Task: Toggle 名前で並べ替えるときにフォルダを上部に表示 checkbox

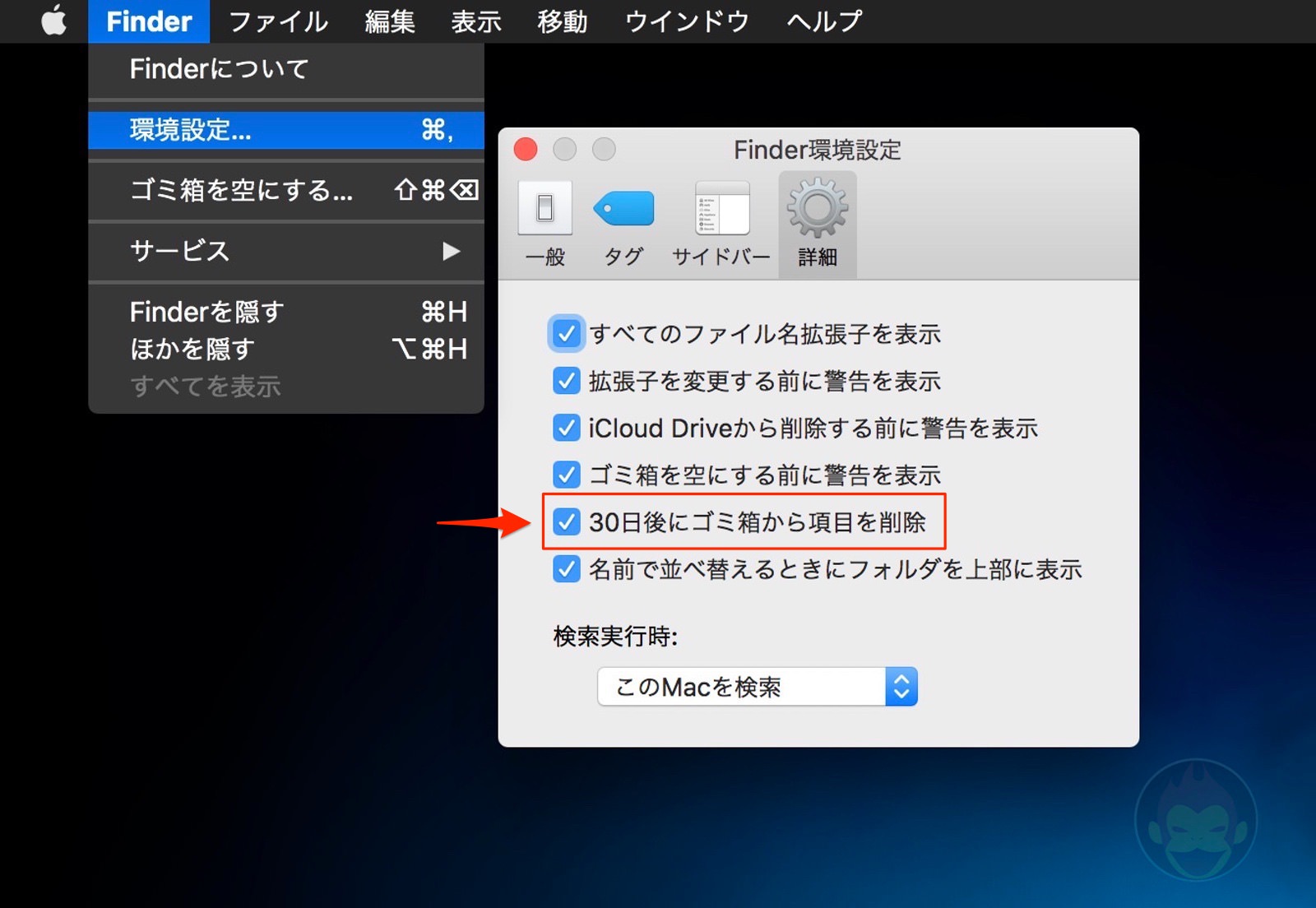Action: (x=566, y=568)
